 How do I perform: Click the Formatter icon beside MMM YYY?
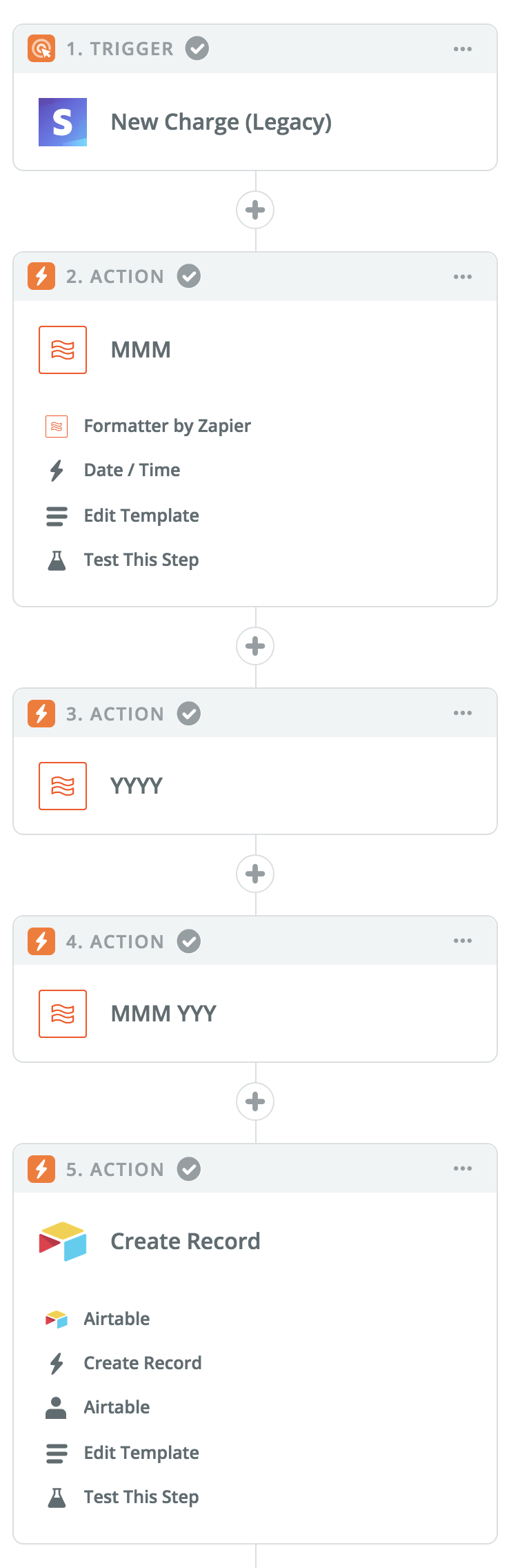[x=63, y=1014]
